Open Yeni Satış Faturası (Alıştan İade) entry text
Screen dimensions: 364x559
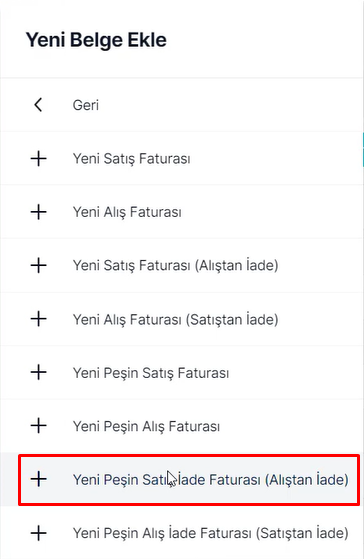[x=175, y=266]
